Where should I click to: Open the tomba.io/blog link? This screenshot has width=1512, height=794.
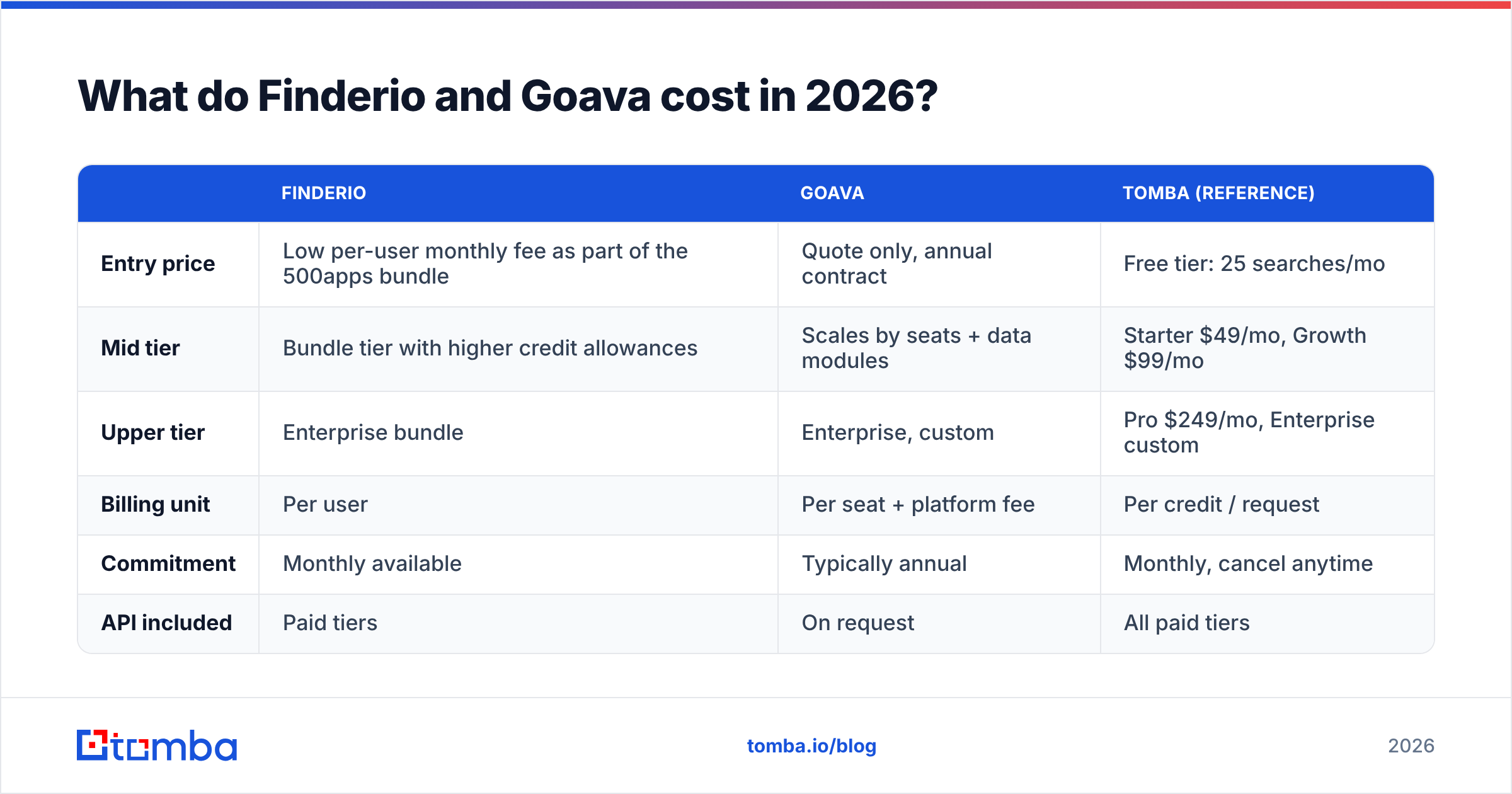coord(811,746)
